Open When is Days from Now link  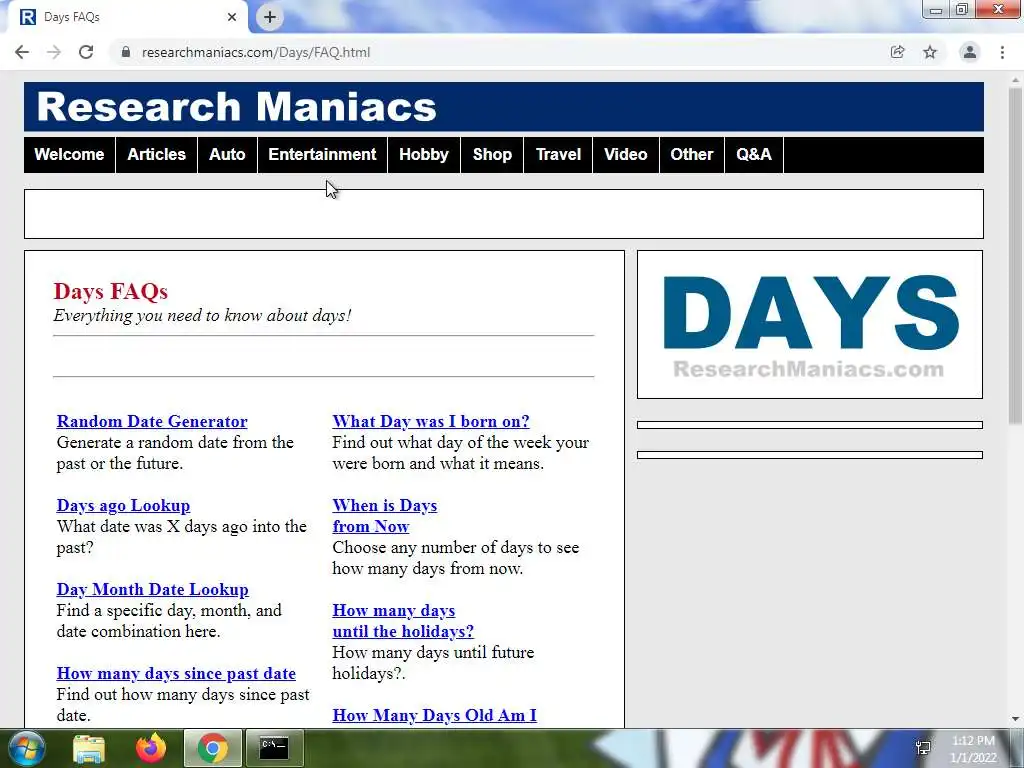tap(385, 516)
